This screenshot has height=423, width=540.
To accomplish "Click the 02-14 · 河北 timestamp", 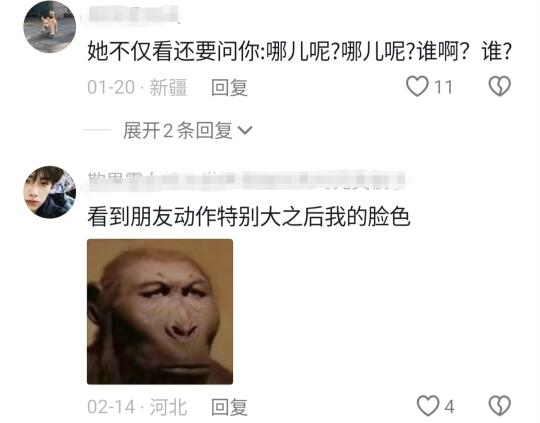I will click(137, 407).
